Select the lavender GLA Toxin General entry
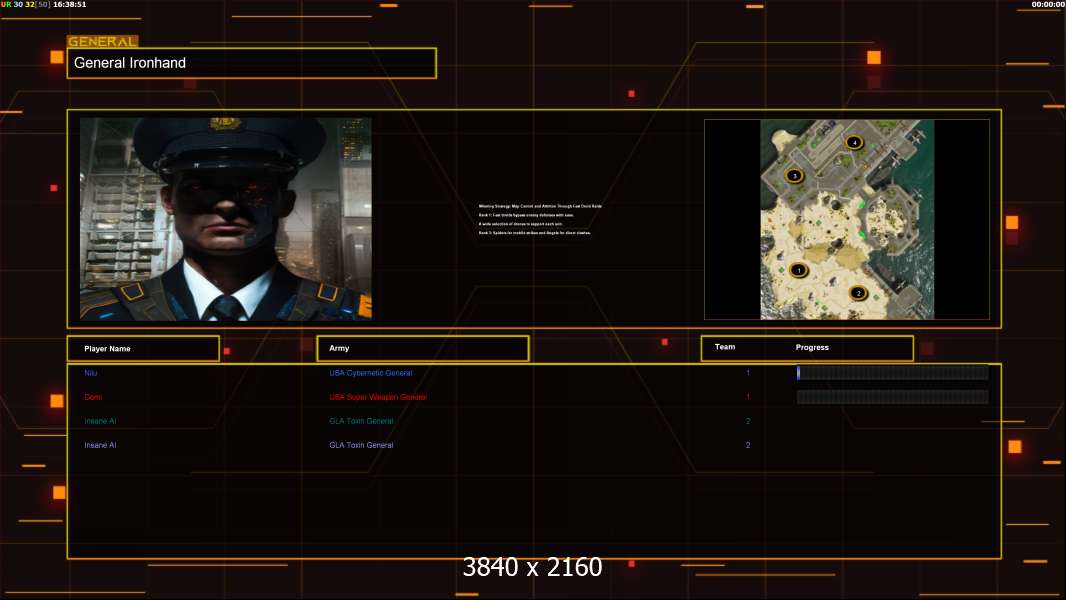Image resolution: width=1066 pixels, height=600 pixels. point(361,445)
